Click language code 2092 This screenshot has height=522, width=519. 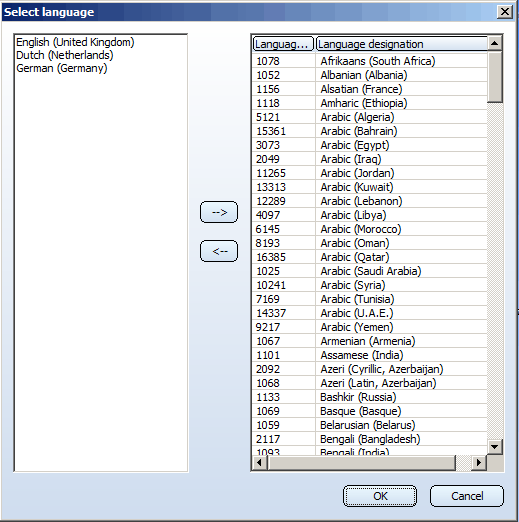tap(268, 369)
